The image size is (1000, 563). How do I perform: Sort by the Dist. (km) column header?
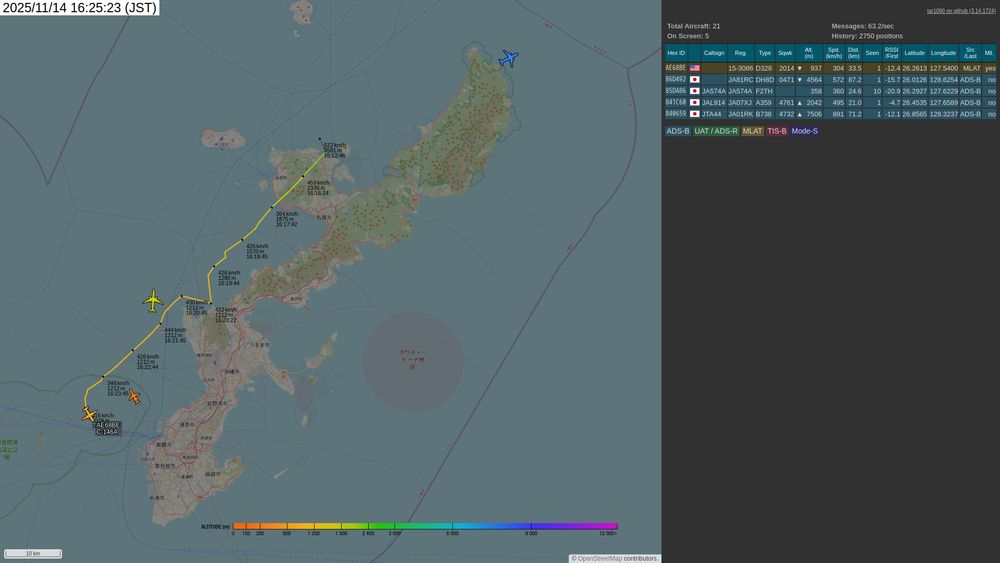pyautogui.click(x=853, y=53)
